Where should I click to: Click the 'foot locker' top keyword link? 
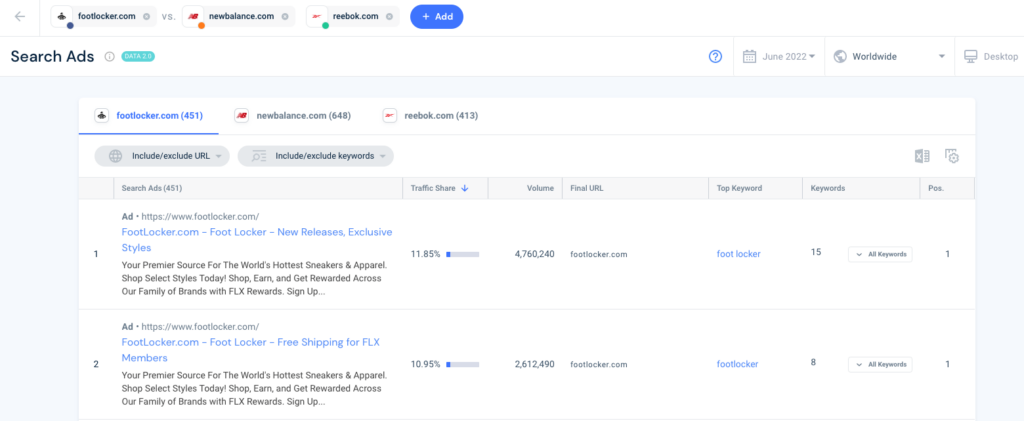(738, 254)
